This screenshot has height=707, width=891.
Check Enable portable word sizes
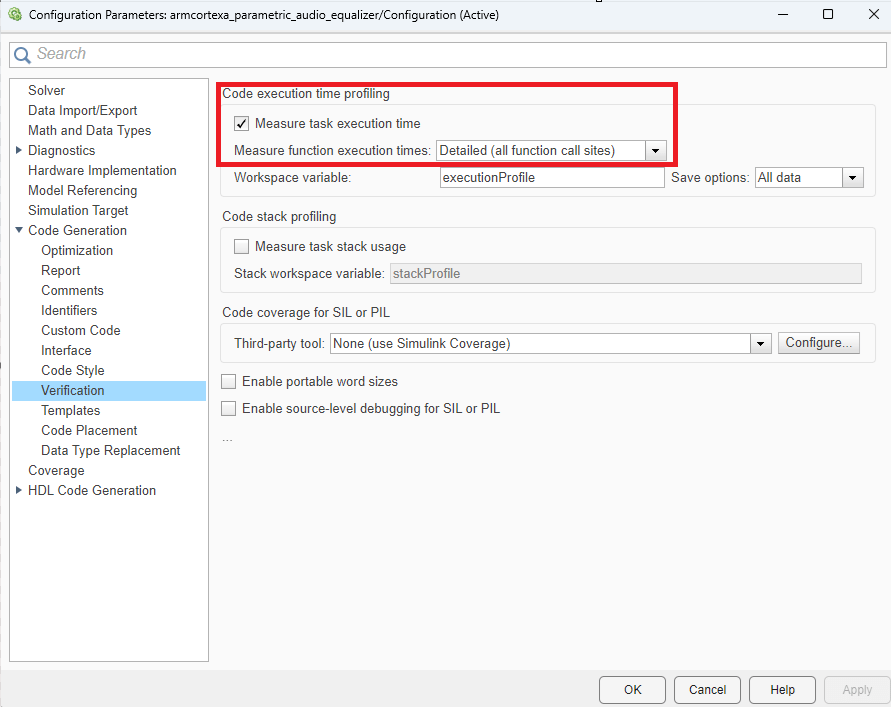click(228, 381)
